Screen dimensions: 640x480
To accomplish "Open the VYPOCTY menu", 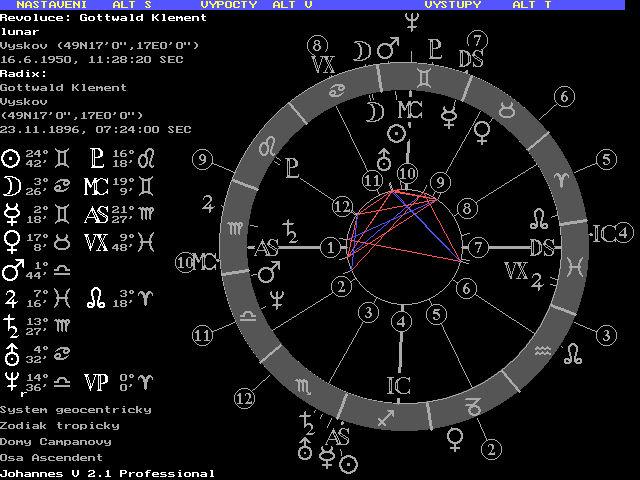I will pyautogui.click(x=229, y=5).
